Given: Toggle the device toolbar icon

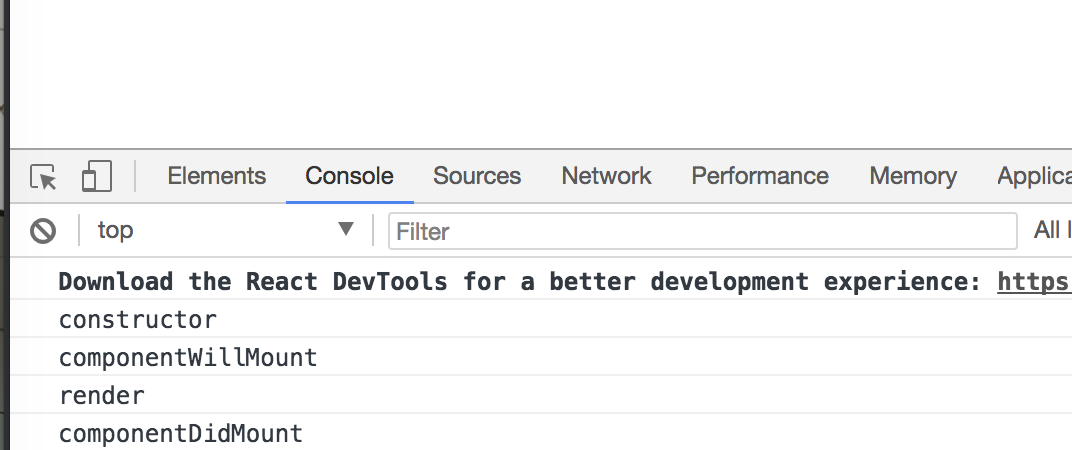Looking at the screenshot, I should (x=96, y=177).
